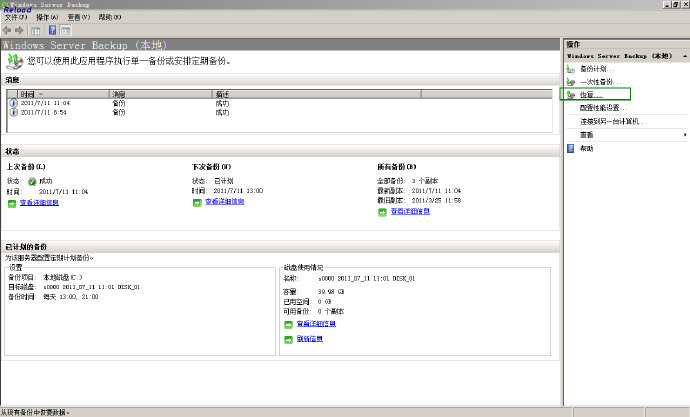The width and height of the screenshot is (690, 417).
Task: Click the 0 个副本 available backups value
Action: 331,311
